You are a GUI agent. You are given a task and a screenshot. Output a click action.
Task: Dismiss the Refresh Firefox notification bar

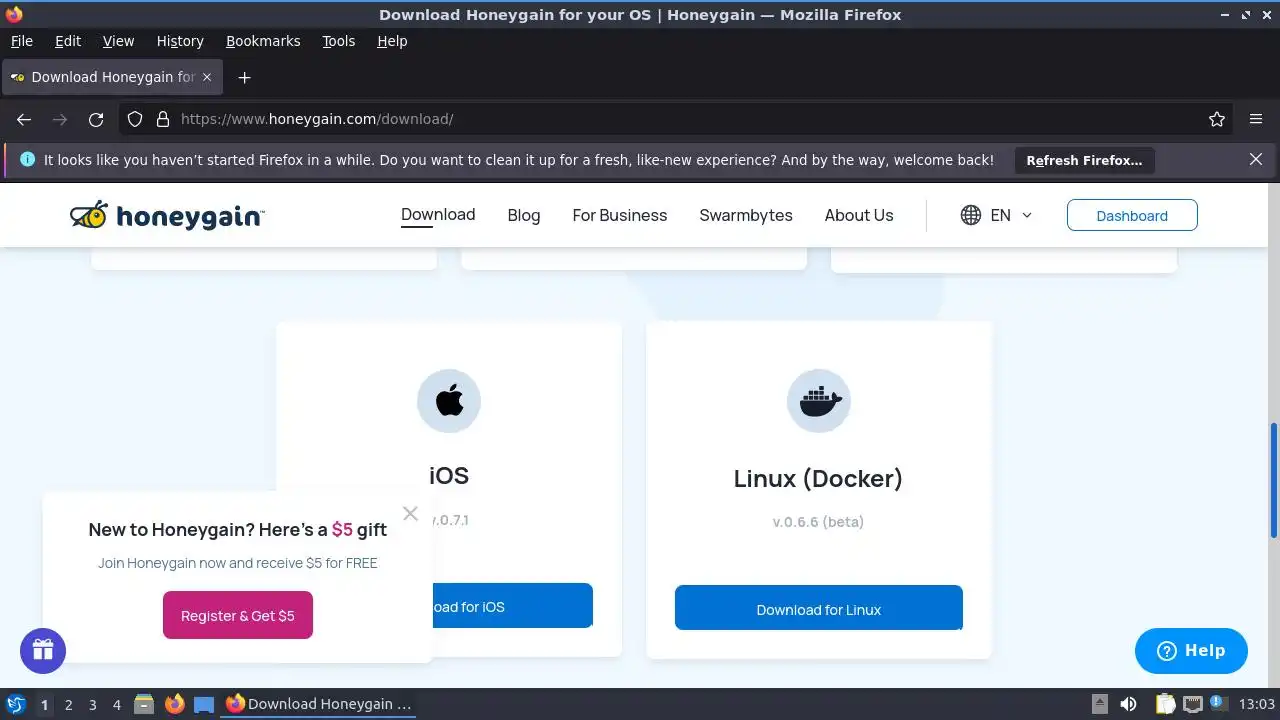(1256, 159)
